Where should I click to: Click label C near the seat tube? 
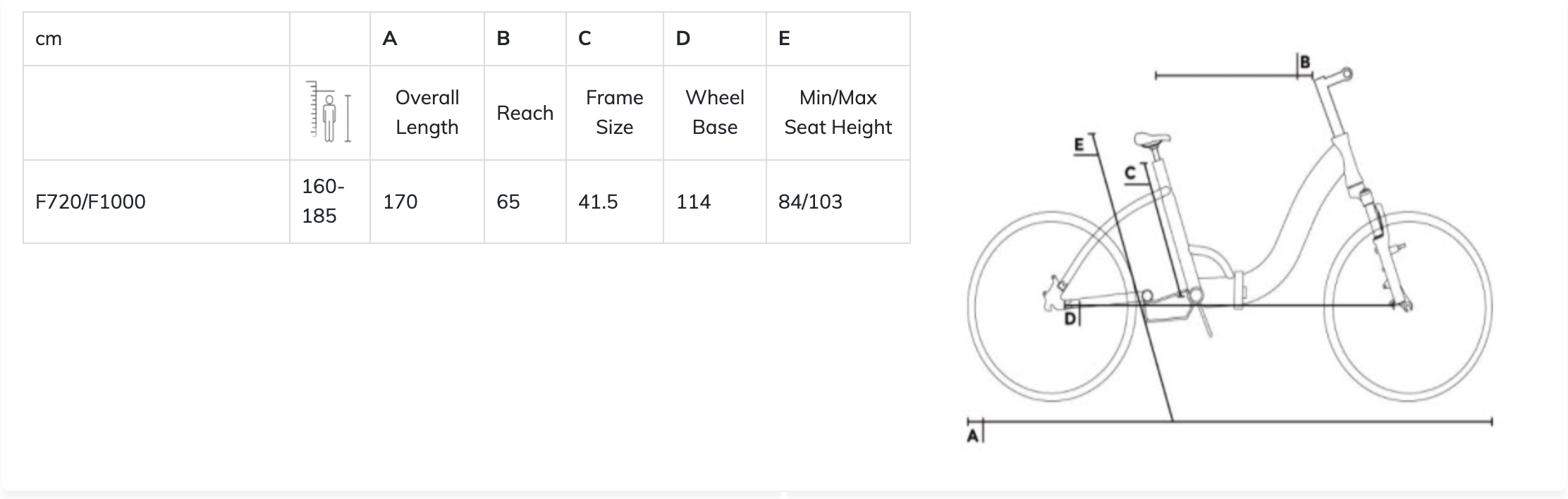pos(1131,173)
